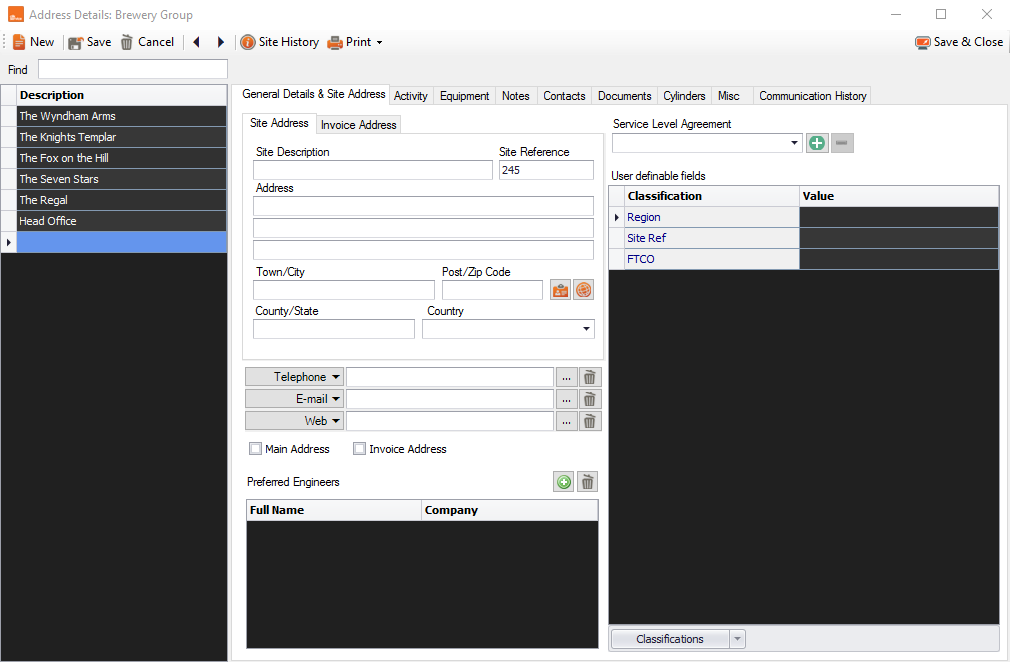Open the Print dropdown arrow
Viewport: 1010px width, 662px height.
pyautogui.click(x=379, y=43)
